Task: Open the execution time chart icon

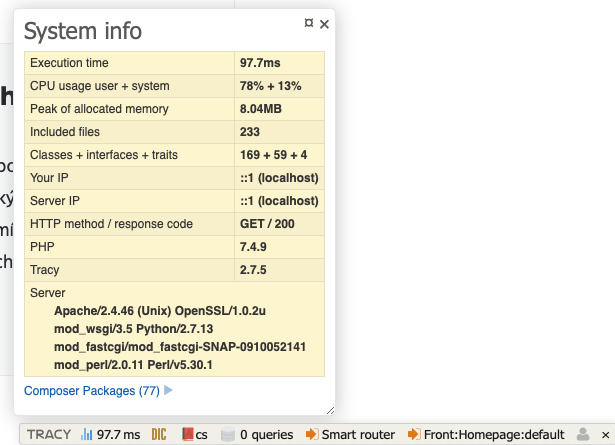Action: [x=86, y=434]
